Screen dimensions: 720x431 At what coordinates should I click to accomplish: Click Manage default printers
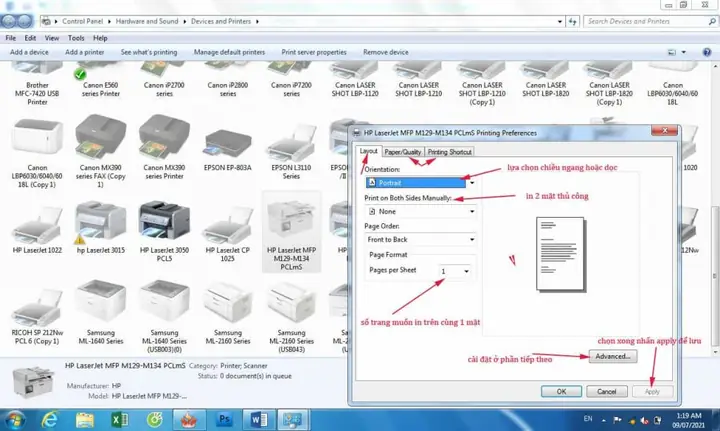click(229, 52)
